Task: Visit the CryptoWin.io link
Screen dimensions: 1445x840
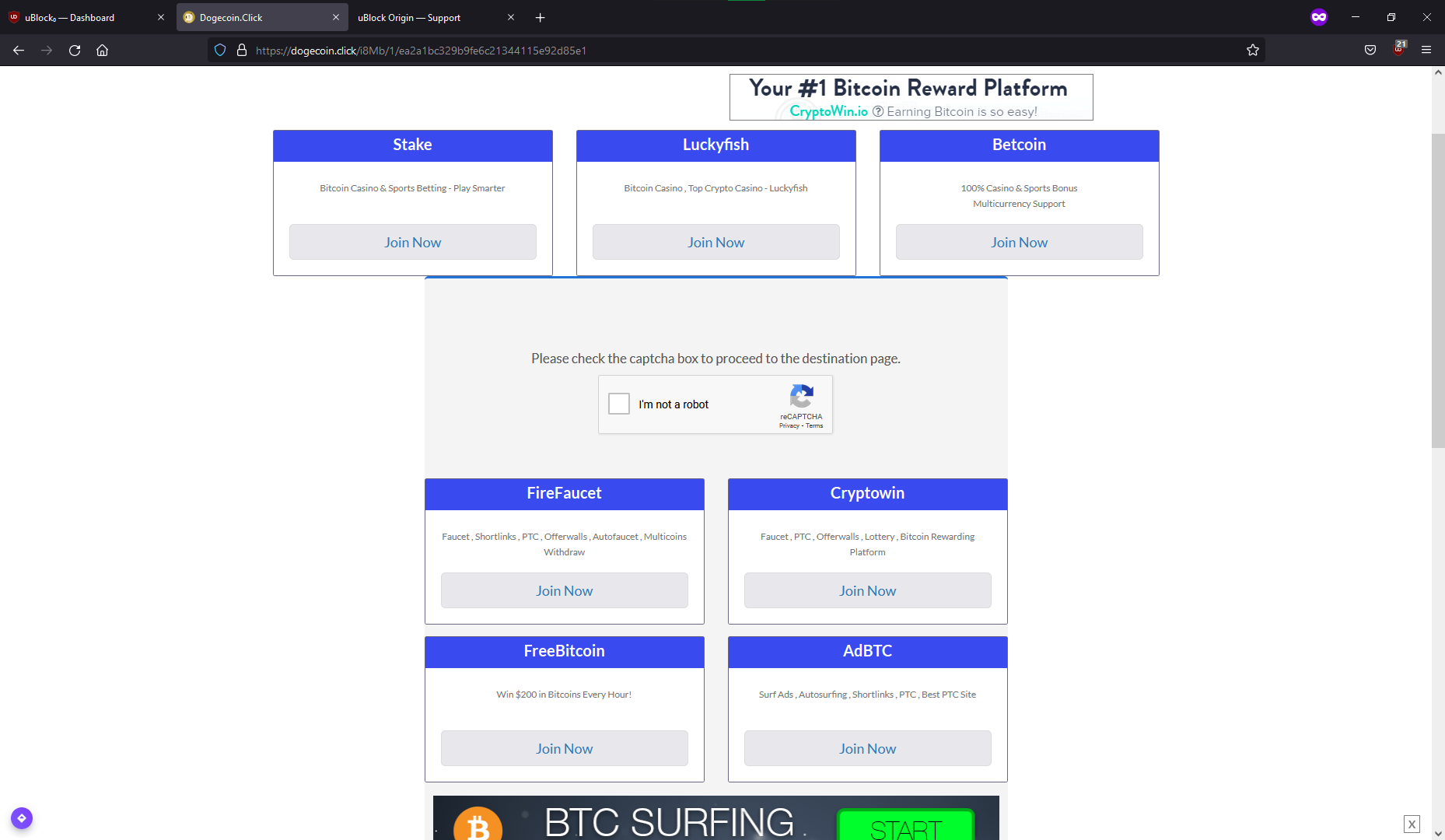Action: pos(827,110)
